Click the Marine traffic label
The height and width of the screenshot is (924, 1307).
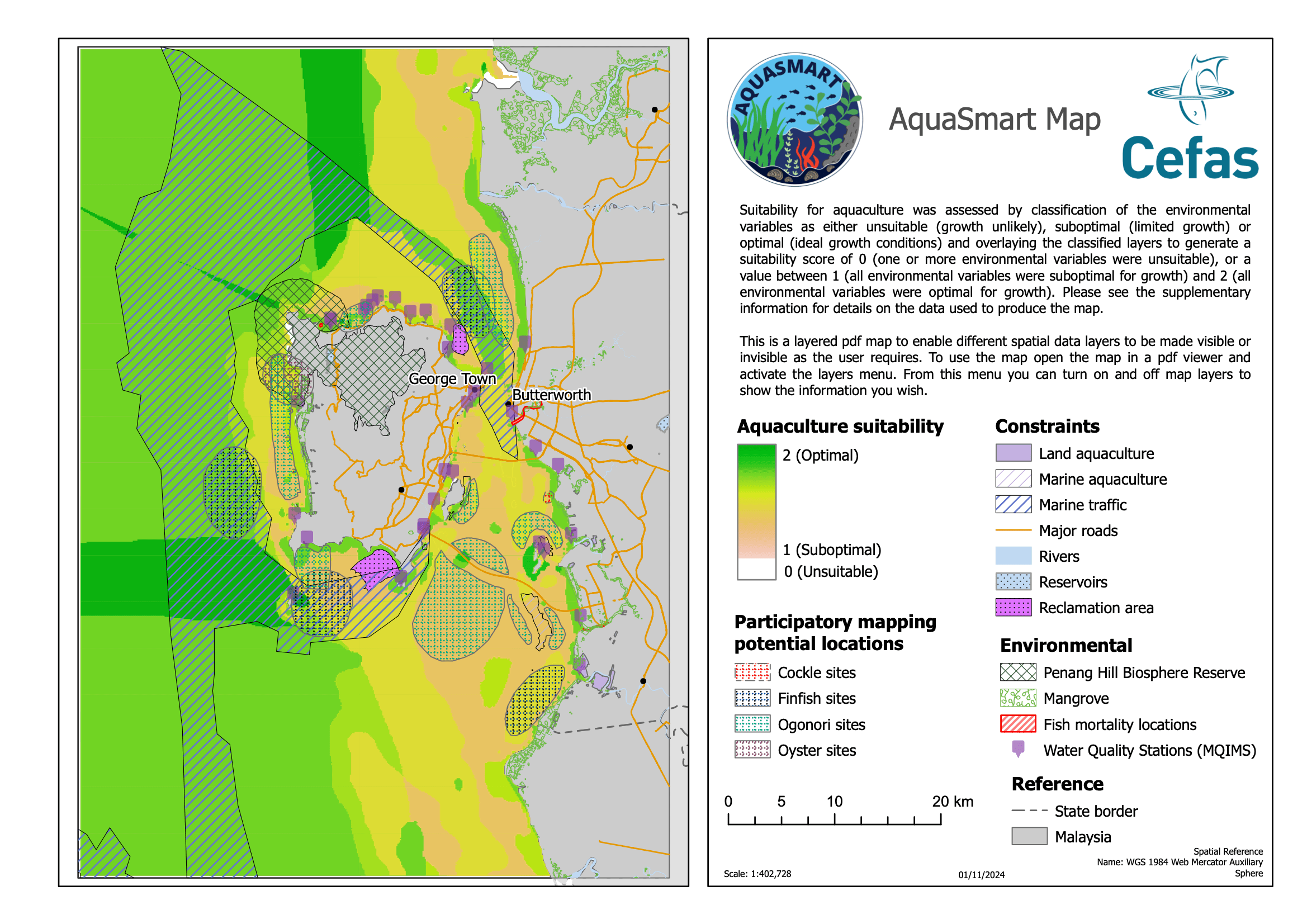1083,505
